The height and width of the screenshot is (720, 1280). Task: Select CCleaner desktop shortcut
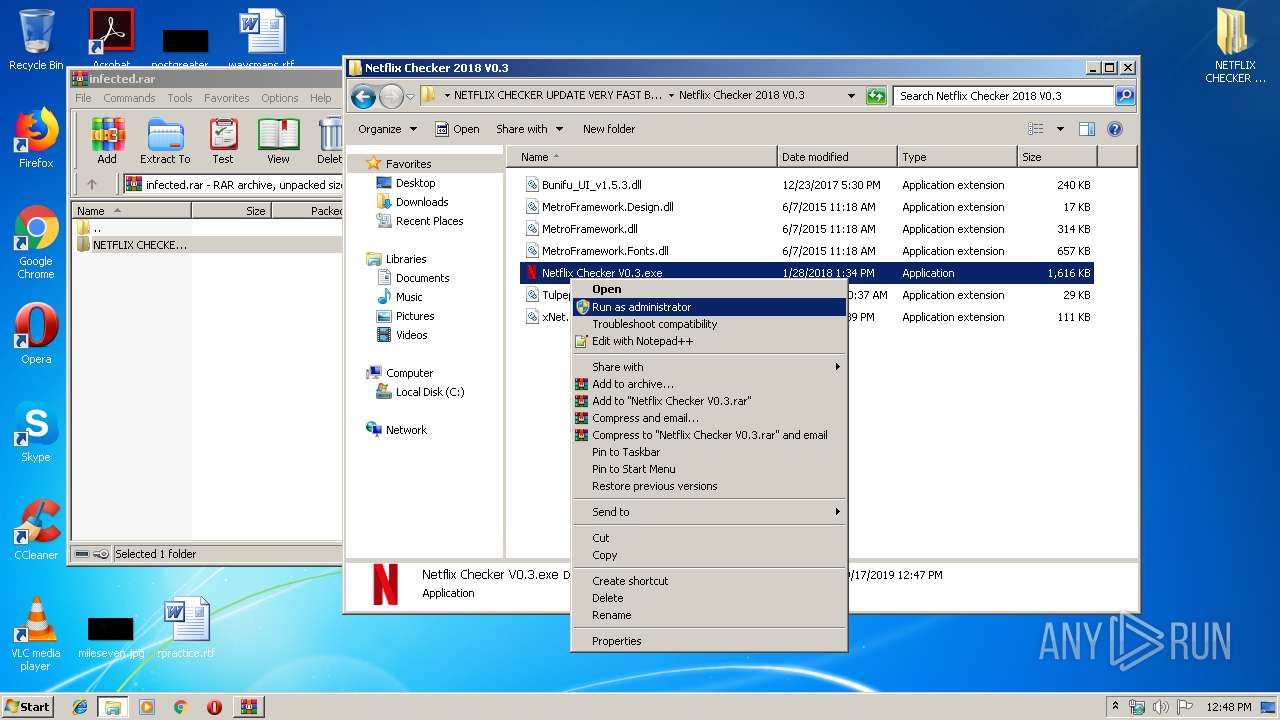[x=36, y=530]
